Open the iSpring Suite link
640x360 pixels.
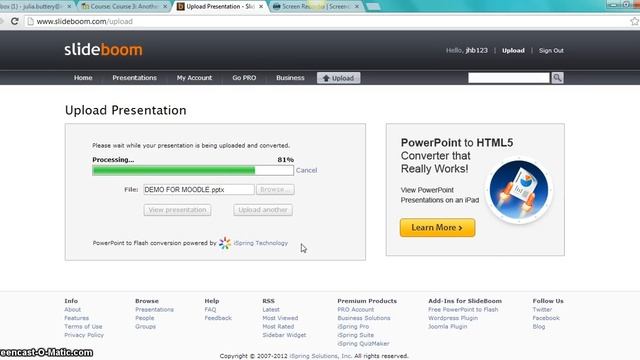point(356,335)
